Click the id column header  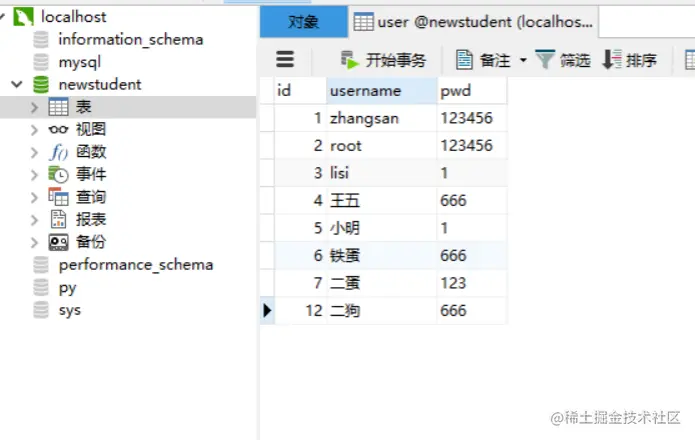point(301,91)
